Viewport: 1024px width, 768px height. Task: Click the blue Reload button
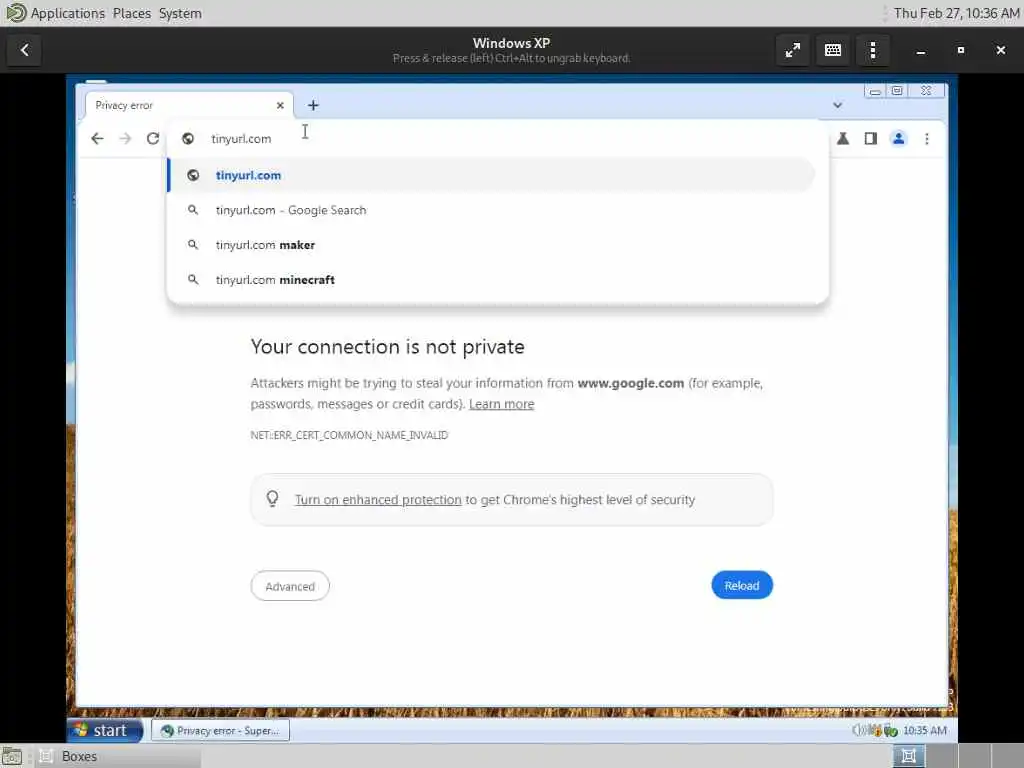(x=742, y=586)
